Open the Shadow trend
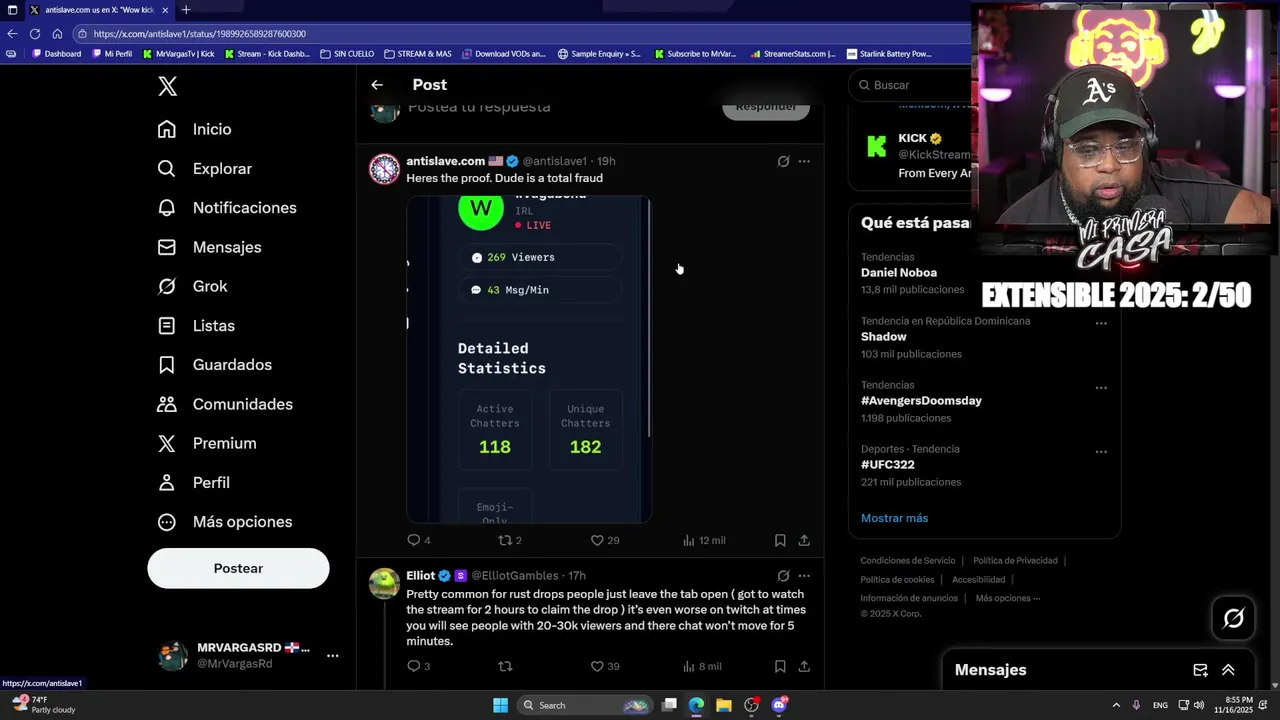1280x720 pixels. 883,337
